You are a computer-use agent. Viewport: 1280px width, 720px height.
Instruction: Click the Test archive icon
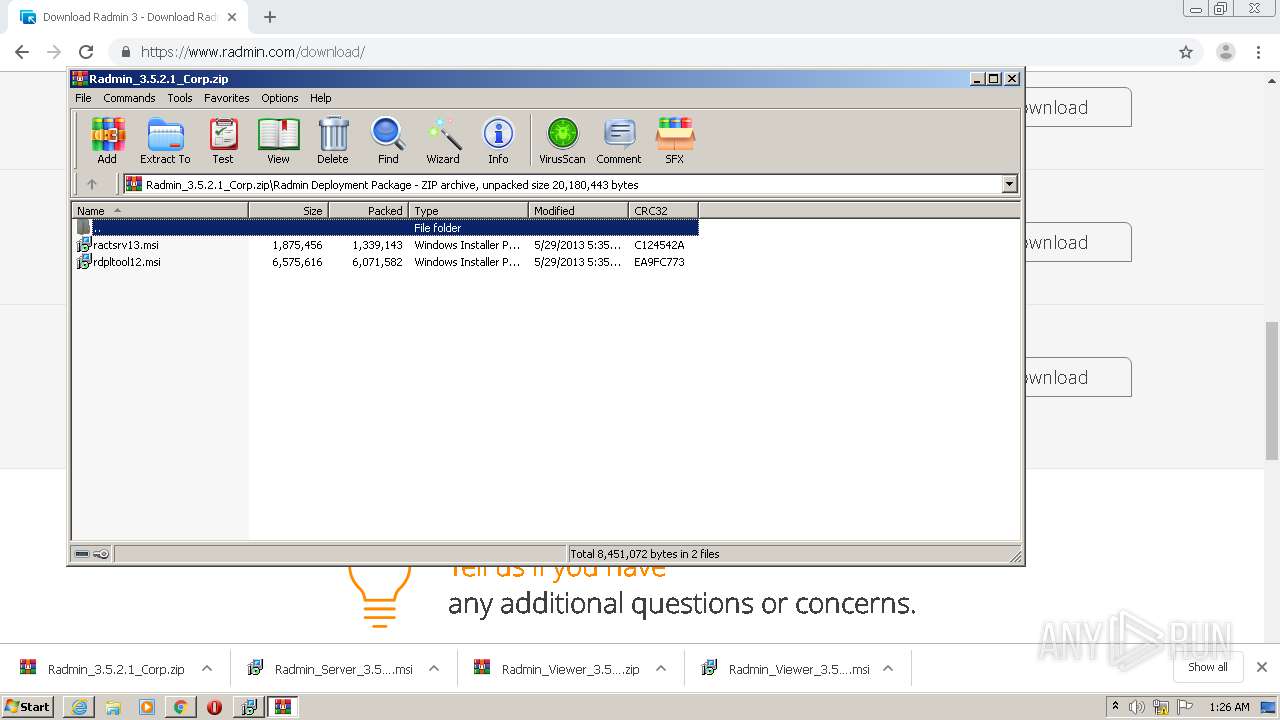pos(223,140)
